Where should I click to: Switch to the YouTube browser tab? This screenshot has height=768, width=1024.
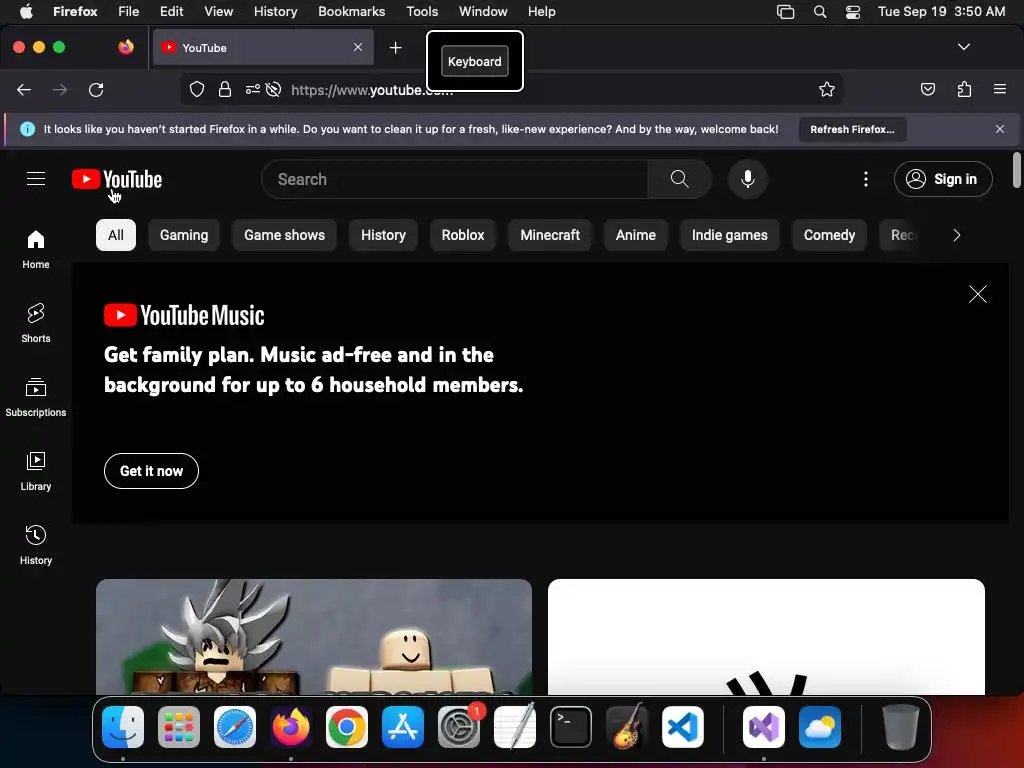263,47
